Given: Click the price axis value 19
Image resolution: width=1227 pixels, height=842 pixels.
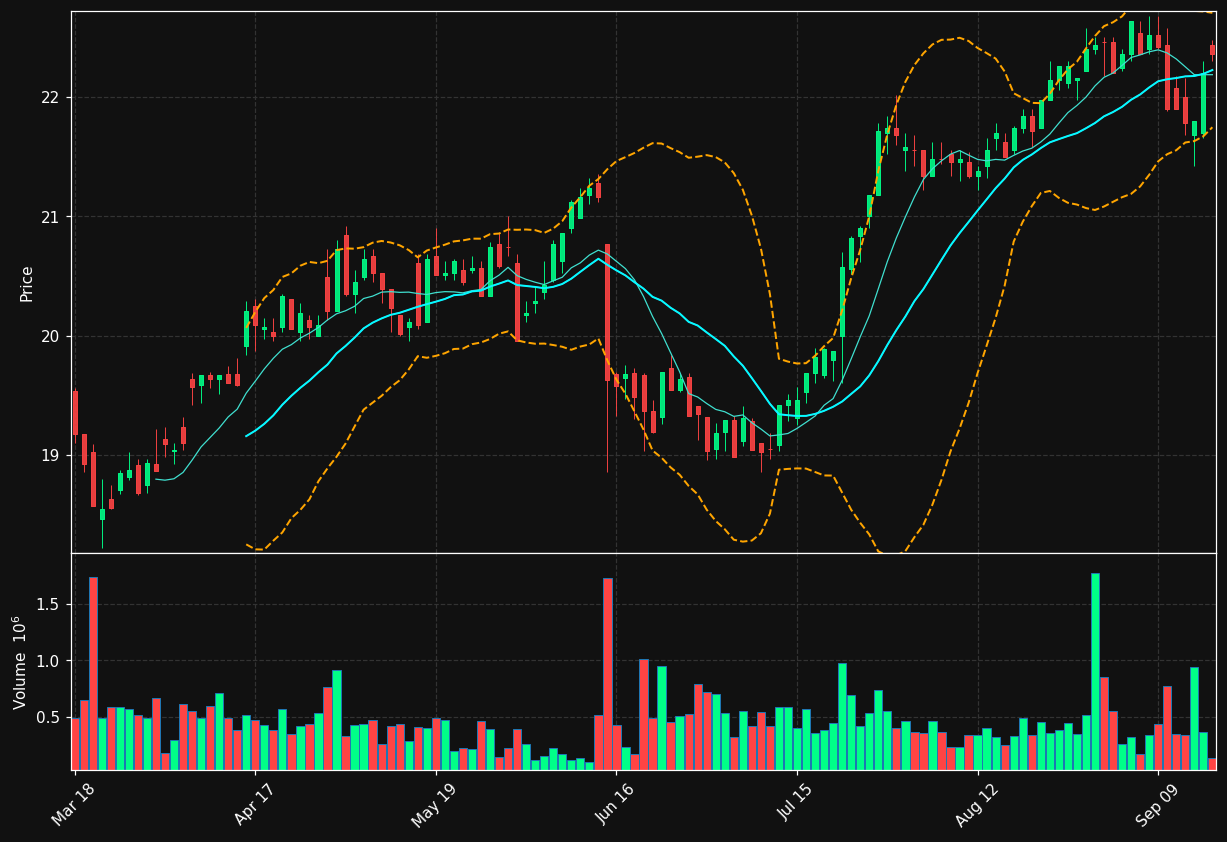Looking at the screenshot, I should click(x=50, y=456).
